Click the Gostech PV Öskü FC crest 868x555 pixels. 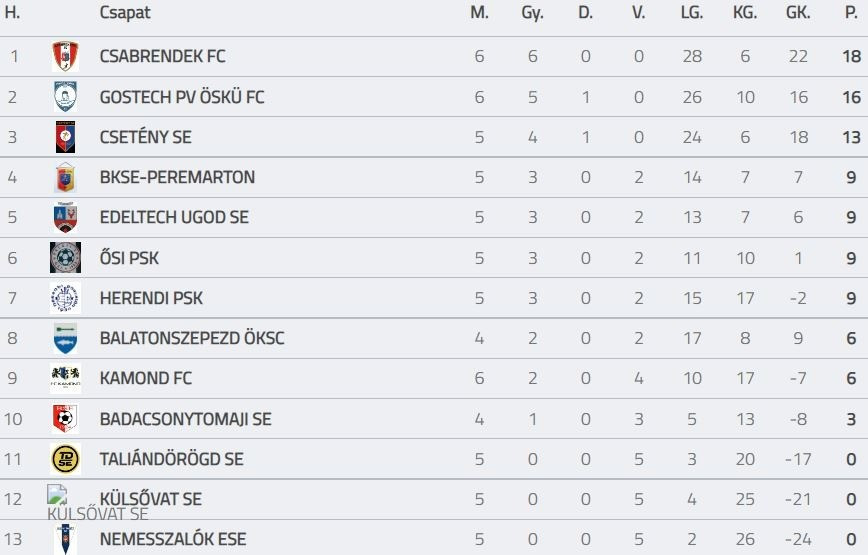(x=66, y=97)
